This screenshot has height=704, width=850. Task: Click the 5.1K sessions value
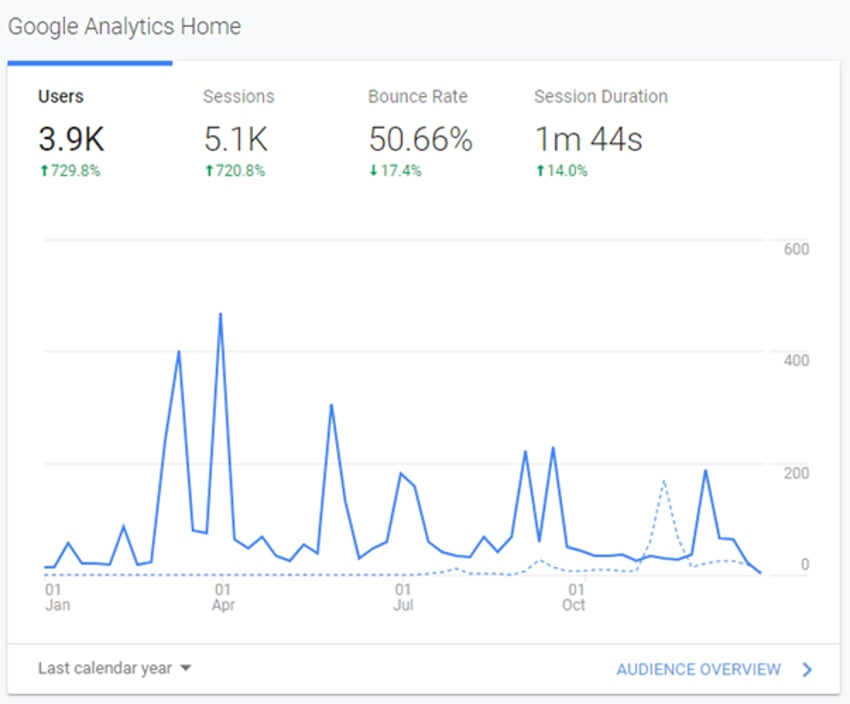click(x=236, y=139)
